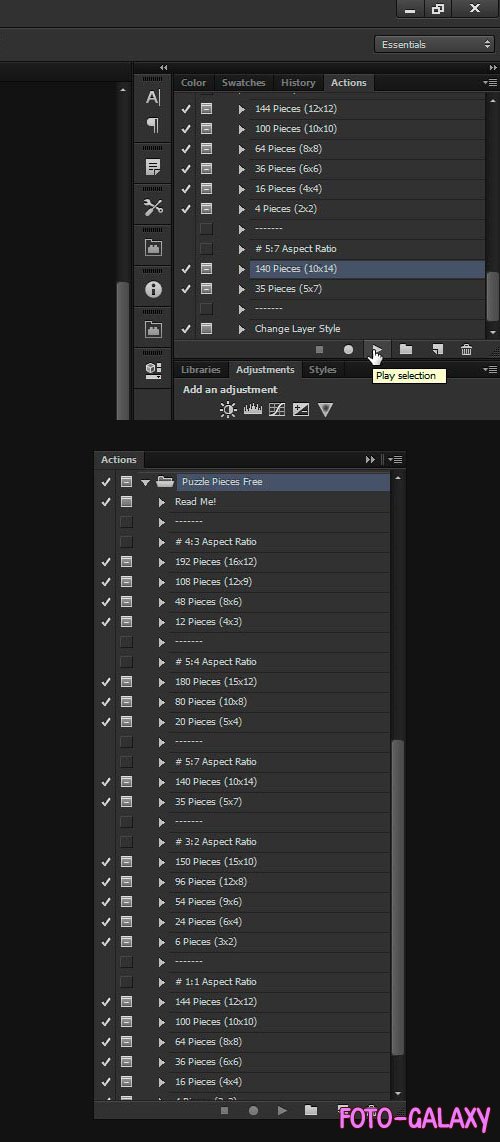
Task: Click the floating Actions panel scroll-up arrow
Action: tap(397, 479)
